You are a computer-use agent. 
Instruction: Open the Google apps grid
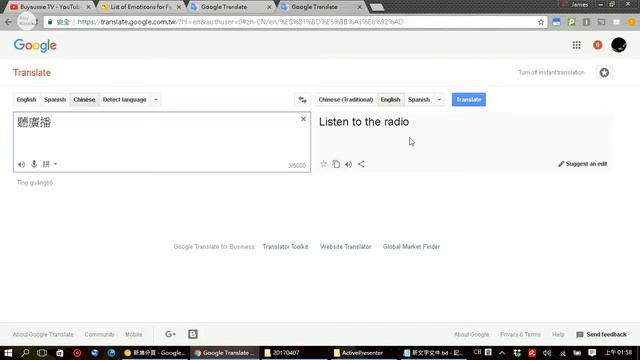[576, 45]
